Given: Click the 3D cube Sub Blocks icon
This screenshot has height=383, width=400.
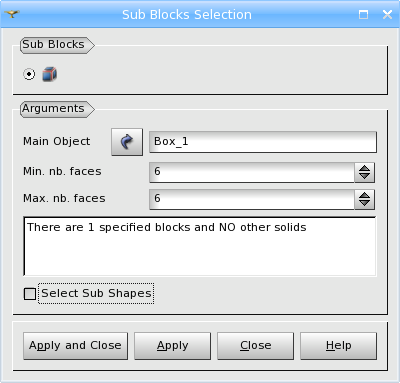Looking at the screenshot, I should pos(50,74).
